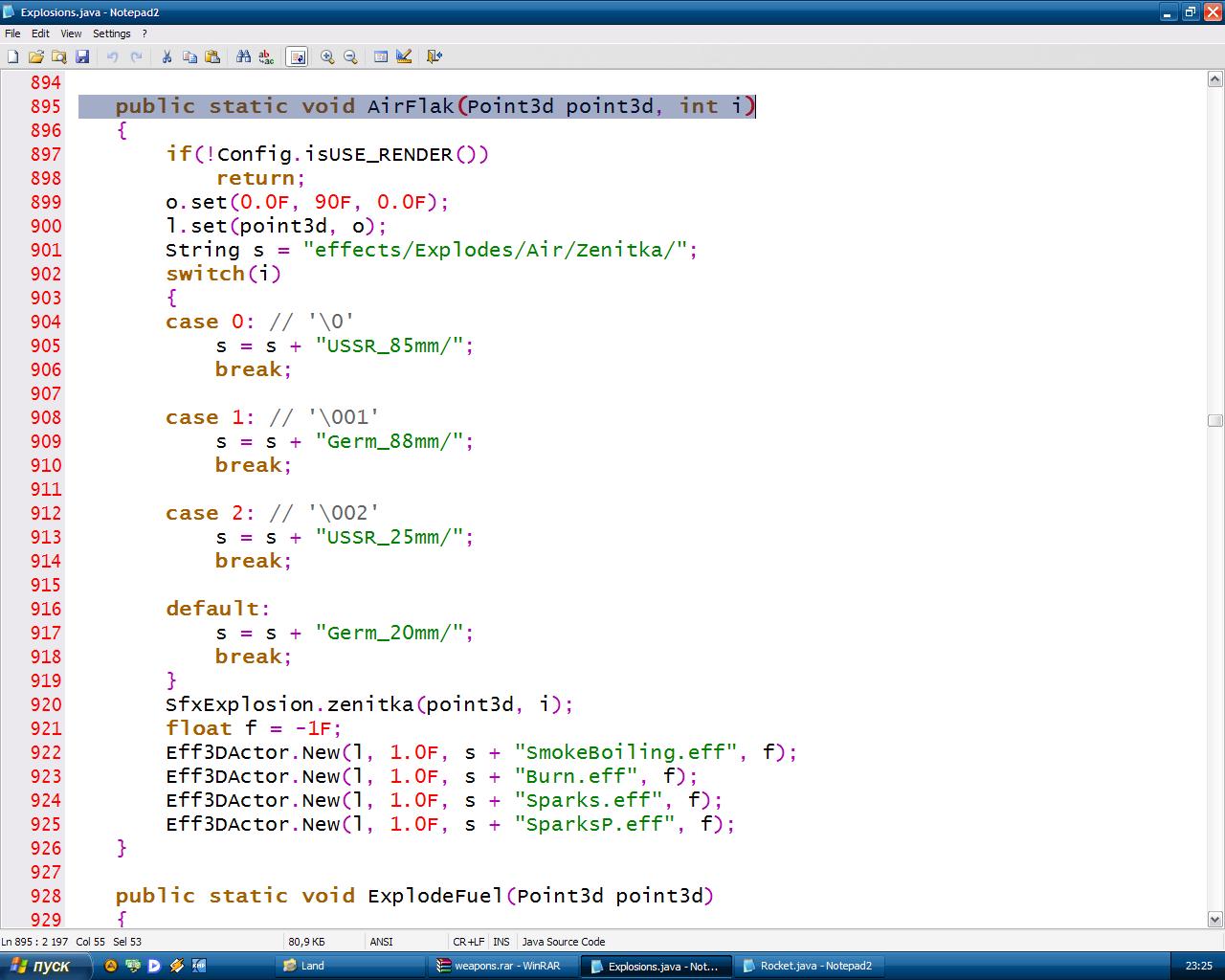The width and height of the screenshot is (1225, 980).
Task: Create a new document with toolbar icon
Action: (13, 56)
